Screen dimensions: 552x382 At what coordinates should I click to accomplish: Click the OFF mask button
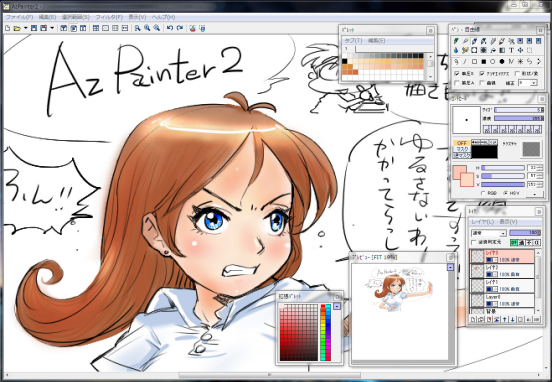[462, 143]
